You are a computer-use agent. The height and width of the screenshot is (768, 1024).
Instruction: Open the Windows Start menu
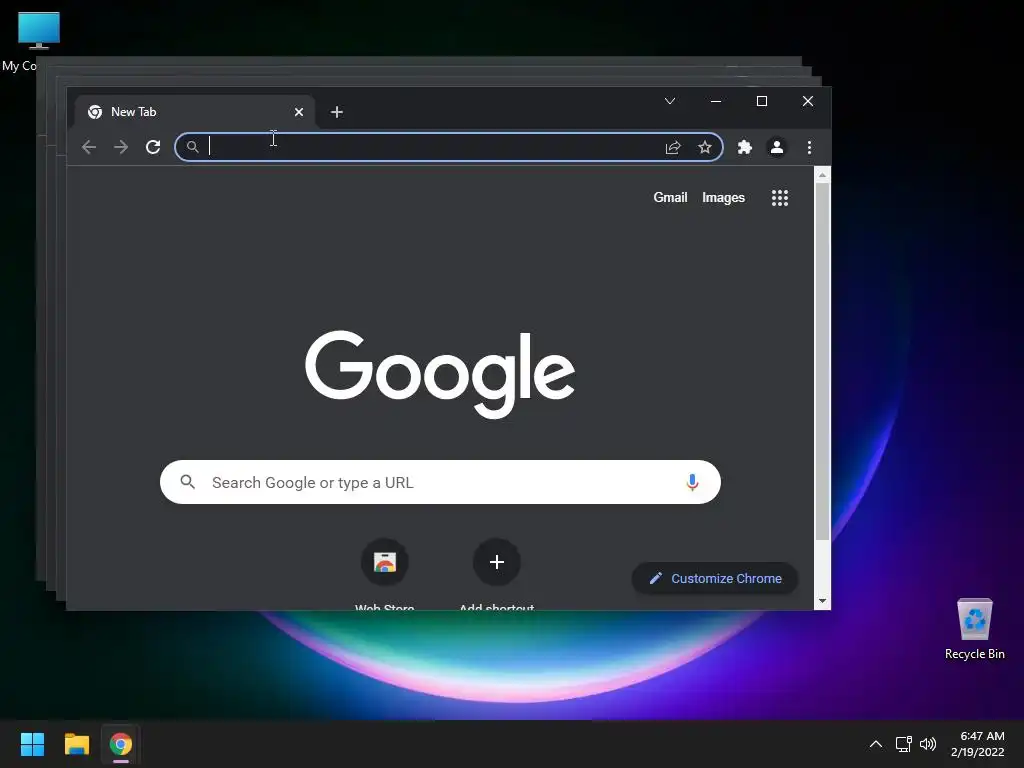pyautogui.click(x=32, y=744)
